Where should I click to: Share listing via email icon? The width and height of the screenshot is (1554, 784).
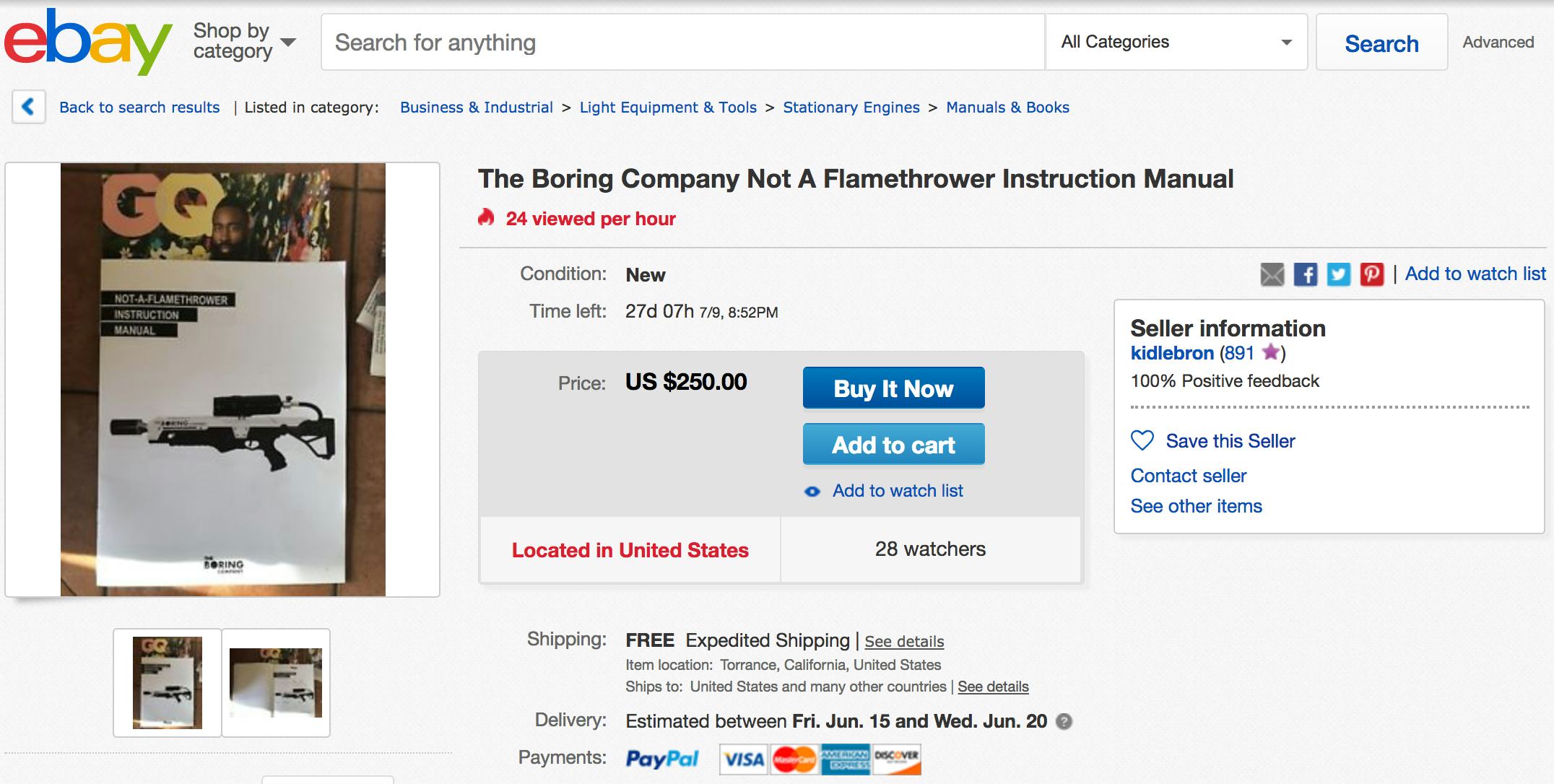(x=1272, y=274)
